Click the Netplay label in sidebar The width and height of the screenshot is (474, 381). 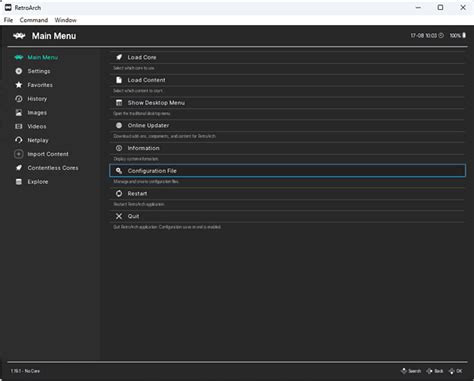[x=38, y=140]
